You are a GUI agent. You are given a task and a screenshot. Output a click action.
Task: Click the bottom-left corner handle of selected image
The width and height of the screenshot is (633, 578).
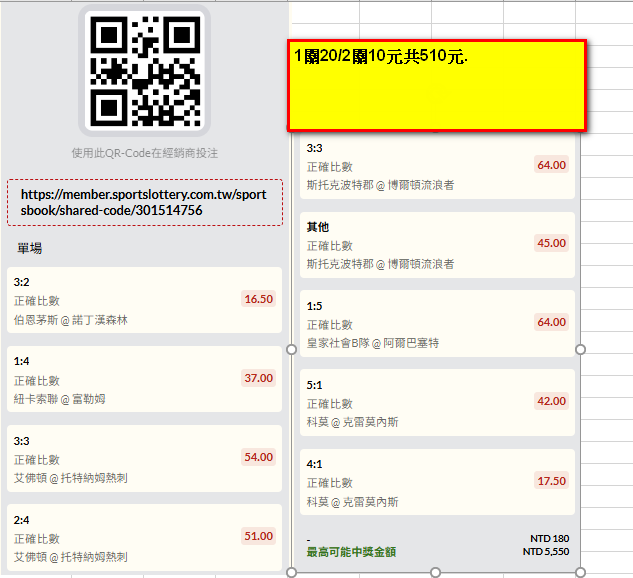click(x=291, y=572)
